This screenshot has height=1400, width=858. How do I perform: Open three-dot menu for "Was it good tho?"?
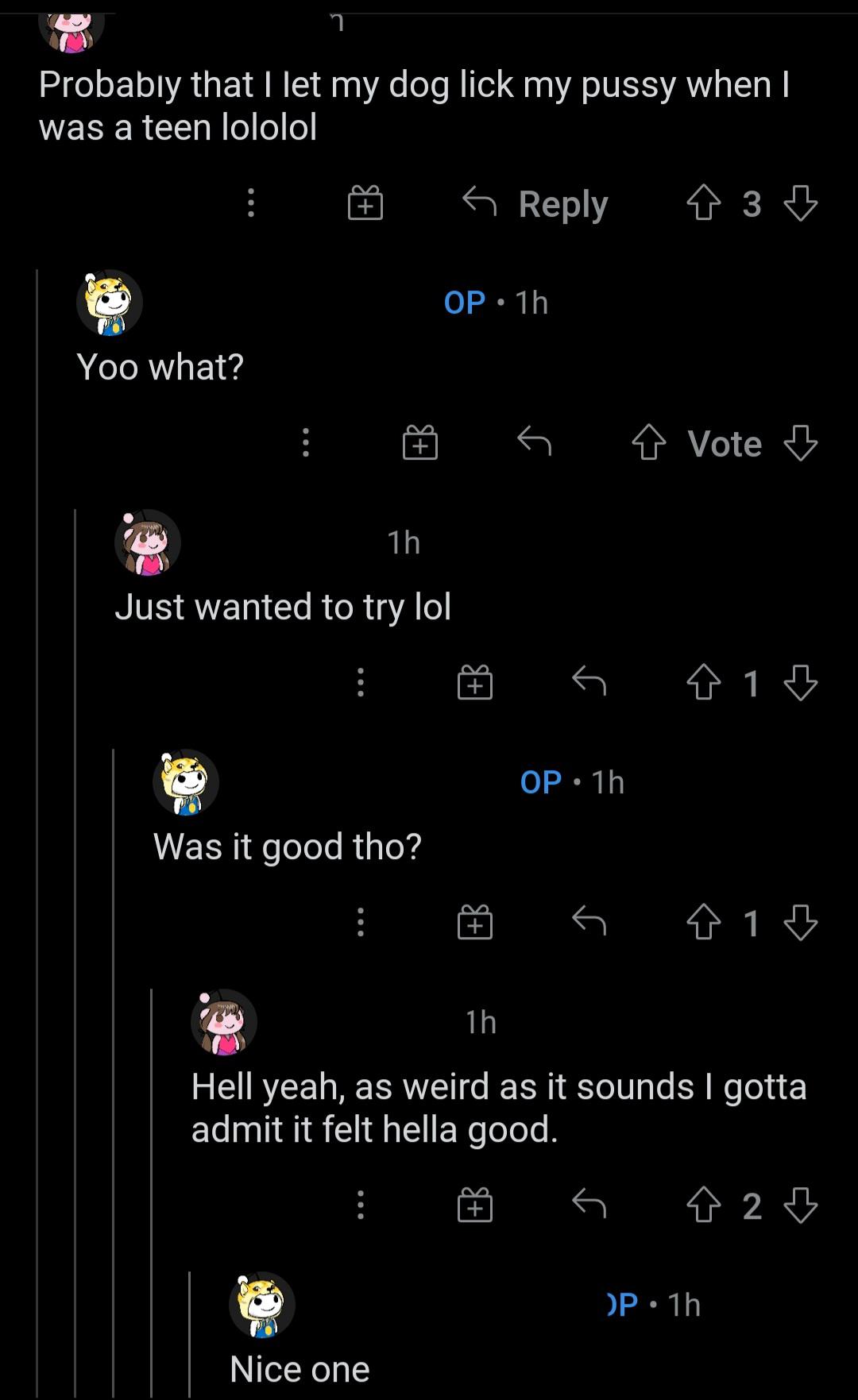point(360,923)
